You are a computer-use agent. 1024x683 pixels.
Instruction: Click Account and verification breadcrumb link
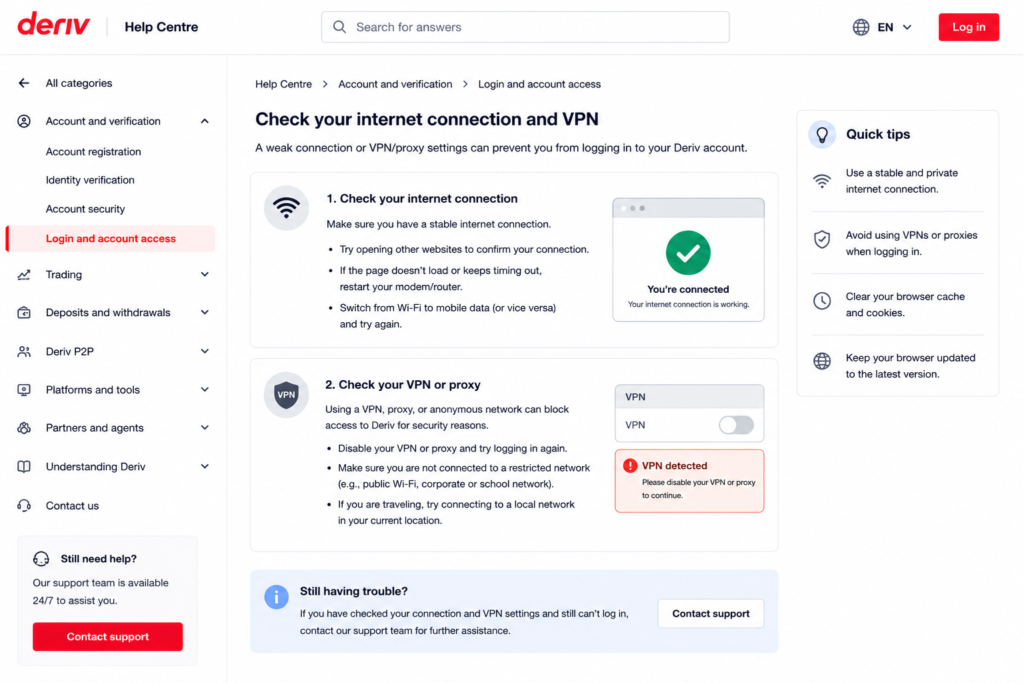pos(395,84)
